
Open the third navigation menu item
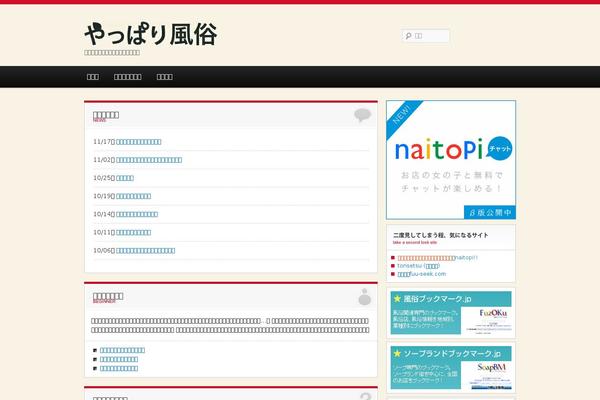click(x=165, y=77)
